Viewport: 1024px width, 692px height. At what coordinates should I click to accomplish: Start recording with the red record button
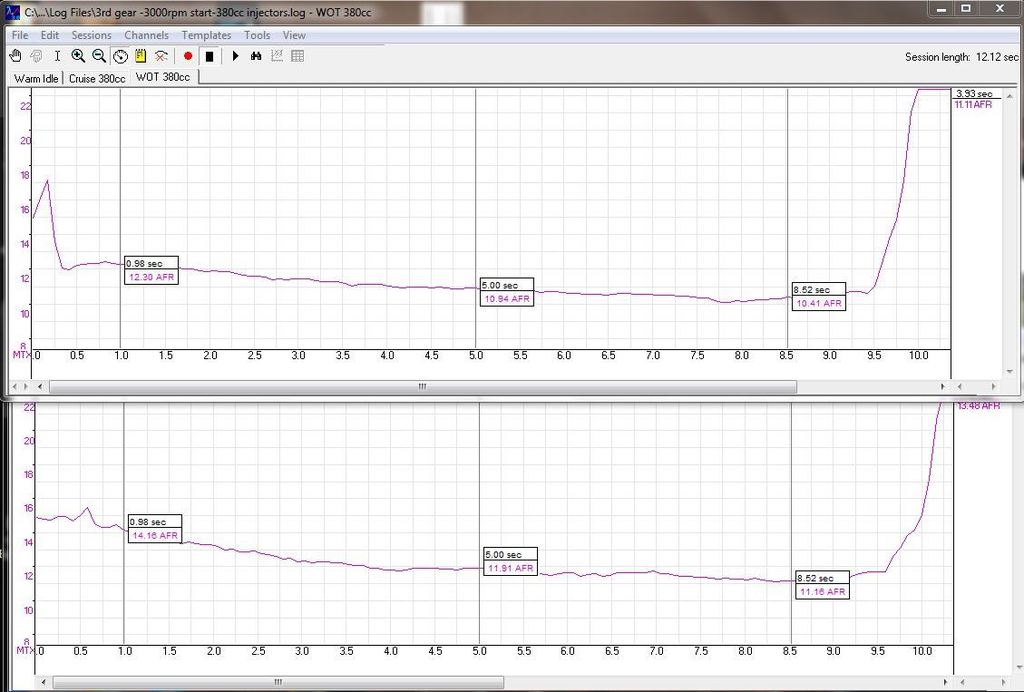[x=188, y=56]
